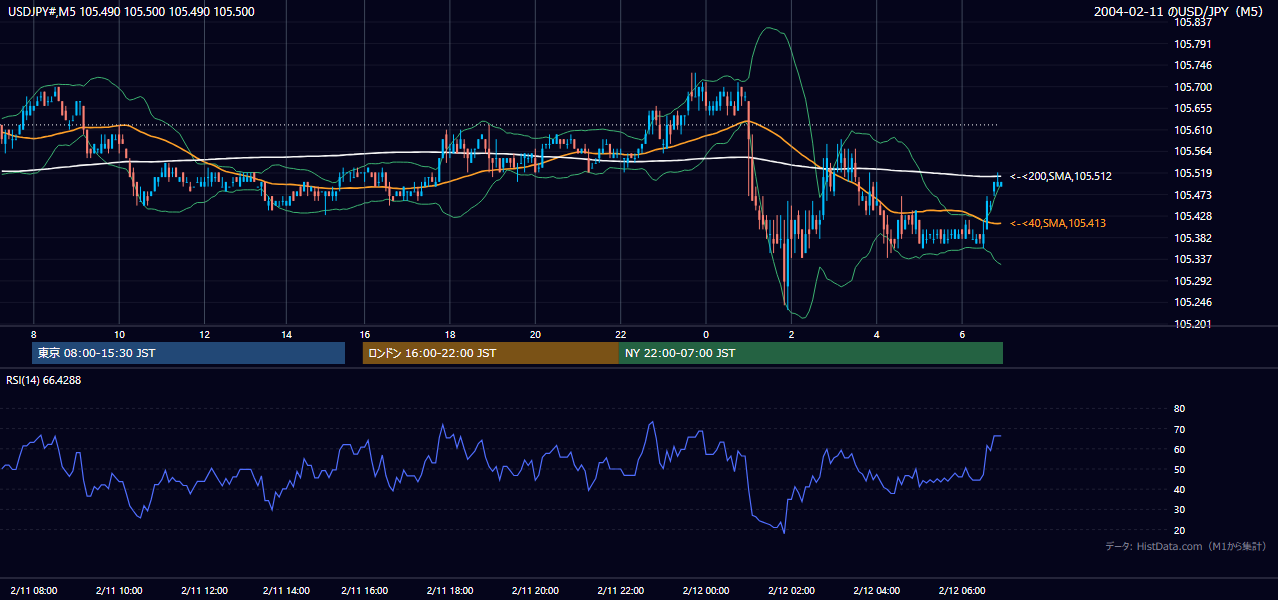Click hour marker 20 under the price chart
Image resolution: width=1278 pixels, height=600 pixels.
point(535,334)
